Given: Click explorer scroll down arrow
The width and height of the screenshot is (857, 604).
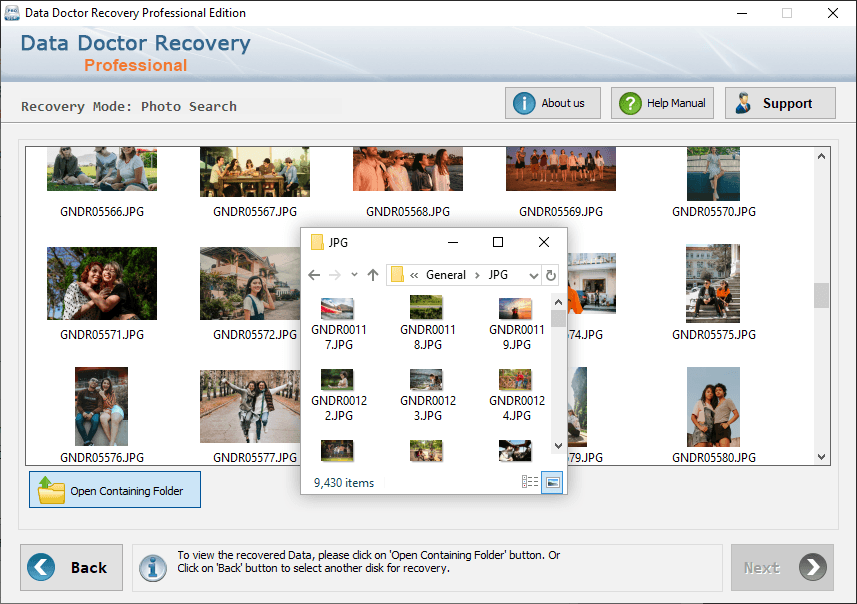Looking at the screenshot, I should pyautogui.click(x=558, y=445).
